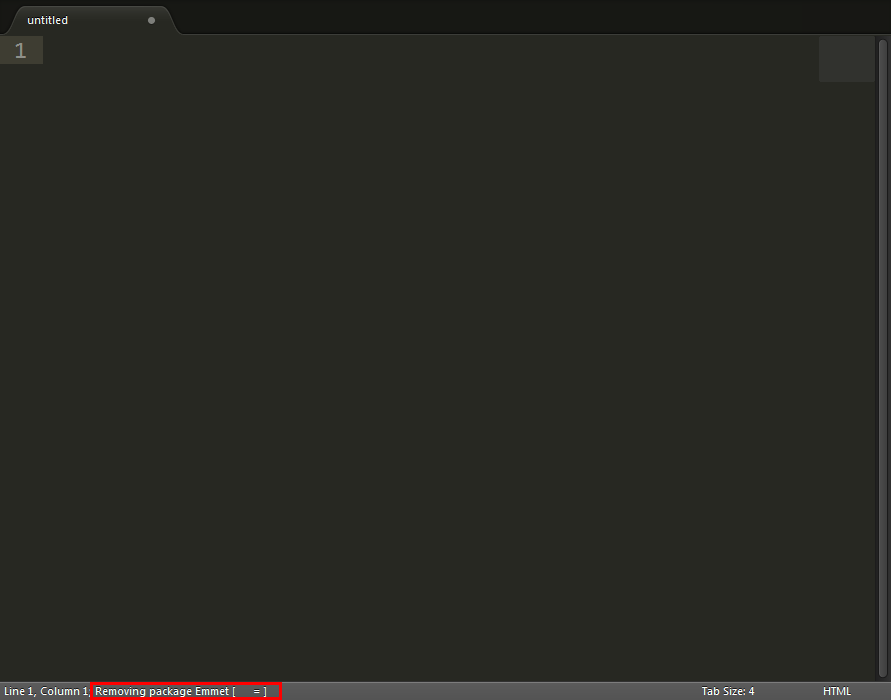Click the untitled tab title text
This screenshot has width=891, height=700.
pos(47,20)
